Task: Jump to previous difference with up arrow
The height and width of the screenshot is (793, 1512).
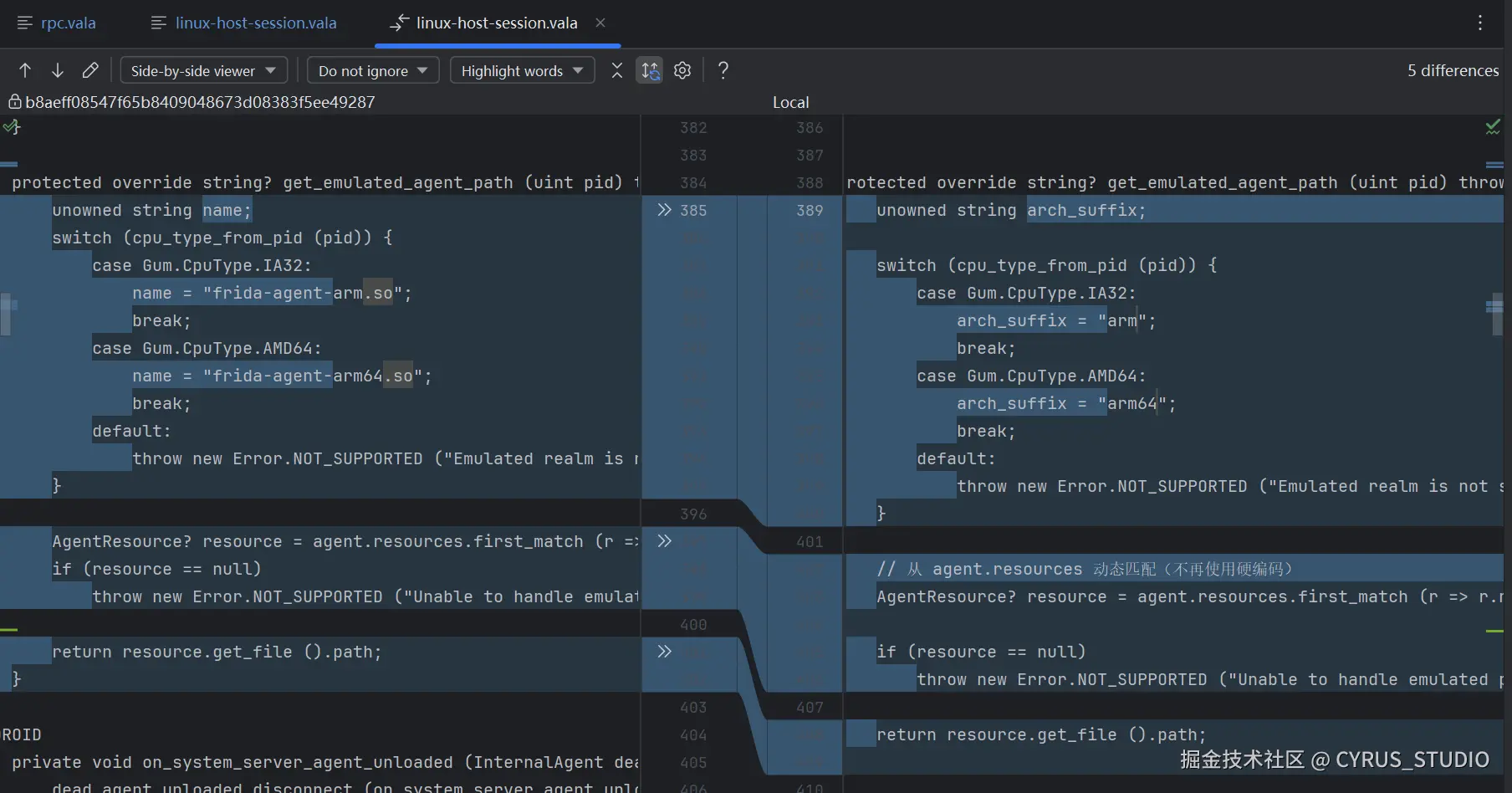Action: [25, 70]
